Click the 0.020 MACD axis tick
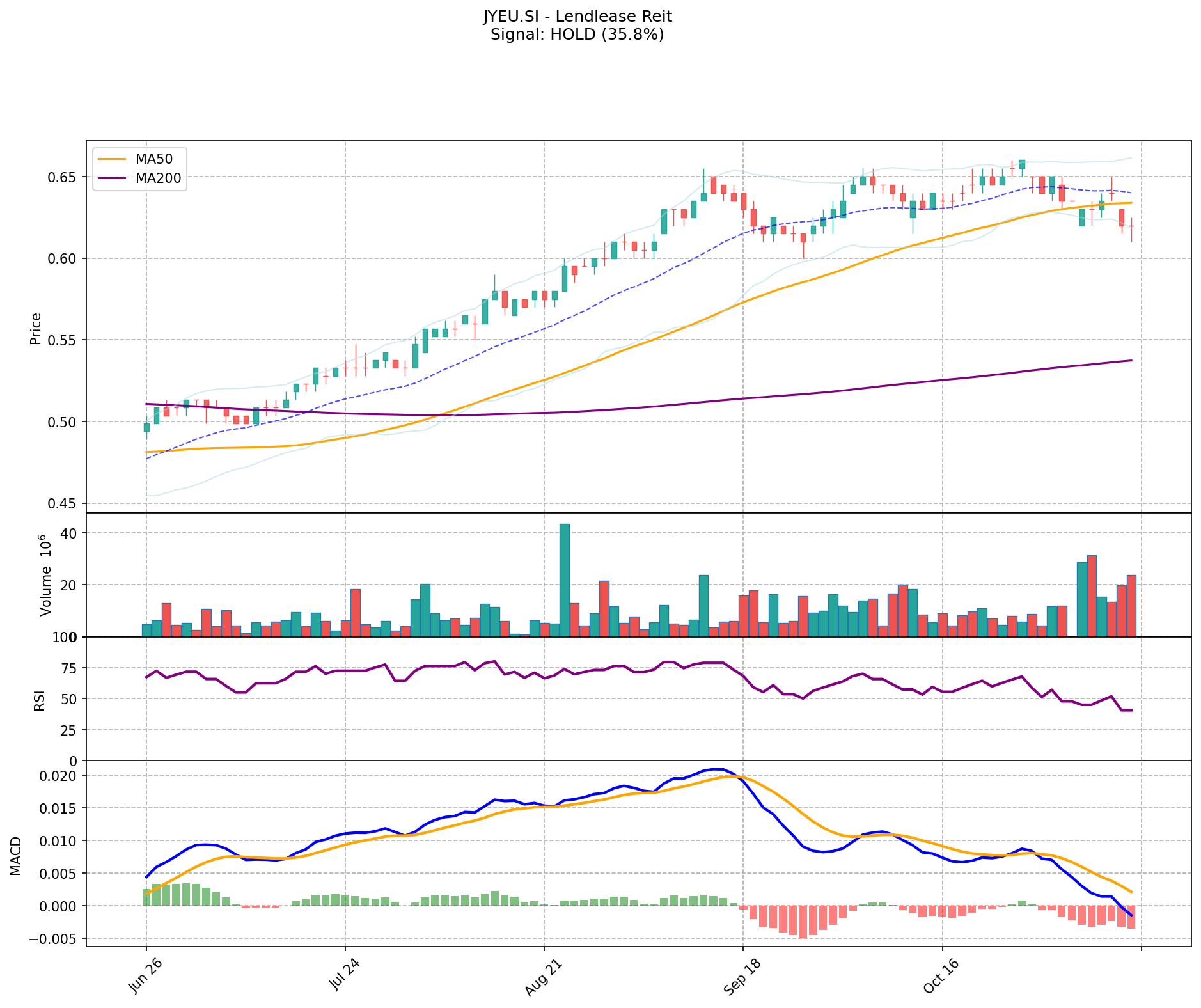Screen dimensions: 1201x1008 (x=59, y=776)
